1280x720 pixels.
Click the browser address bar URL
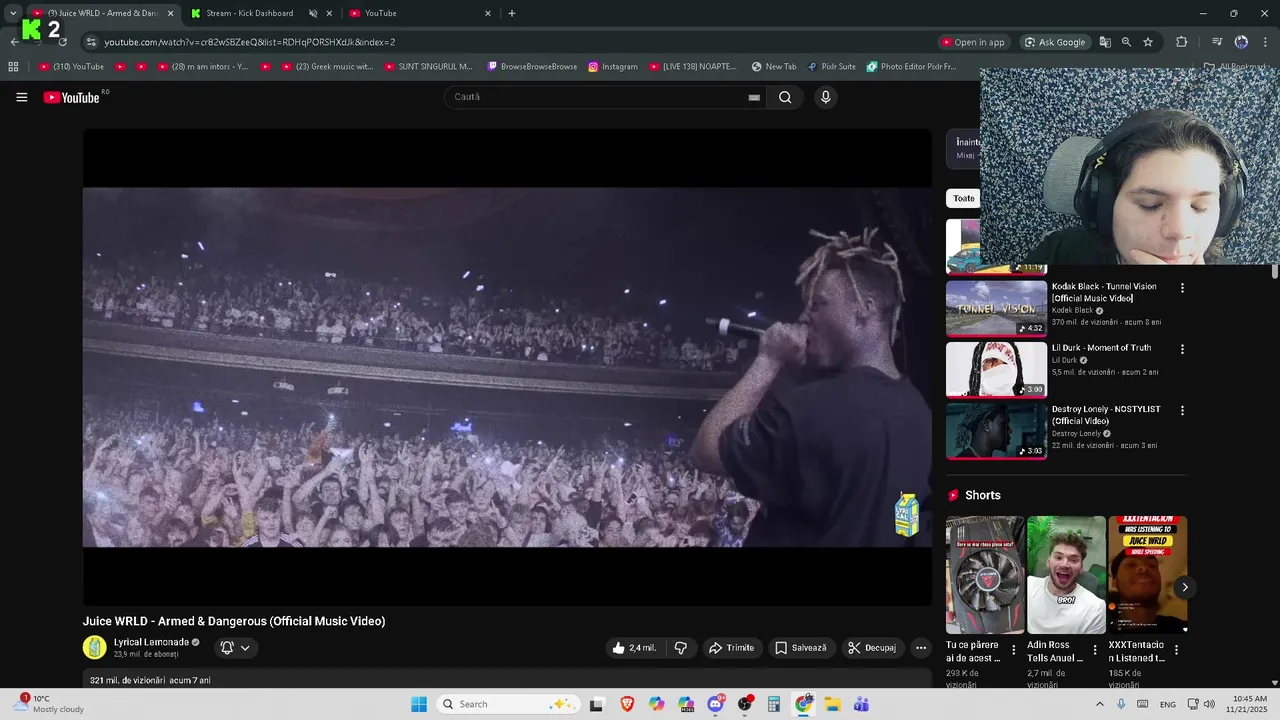tap(250, 42)
